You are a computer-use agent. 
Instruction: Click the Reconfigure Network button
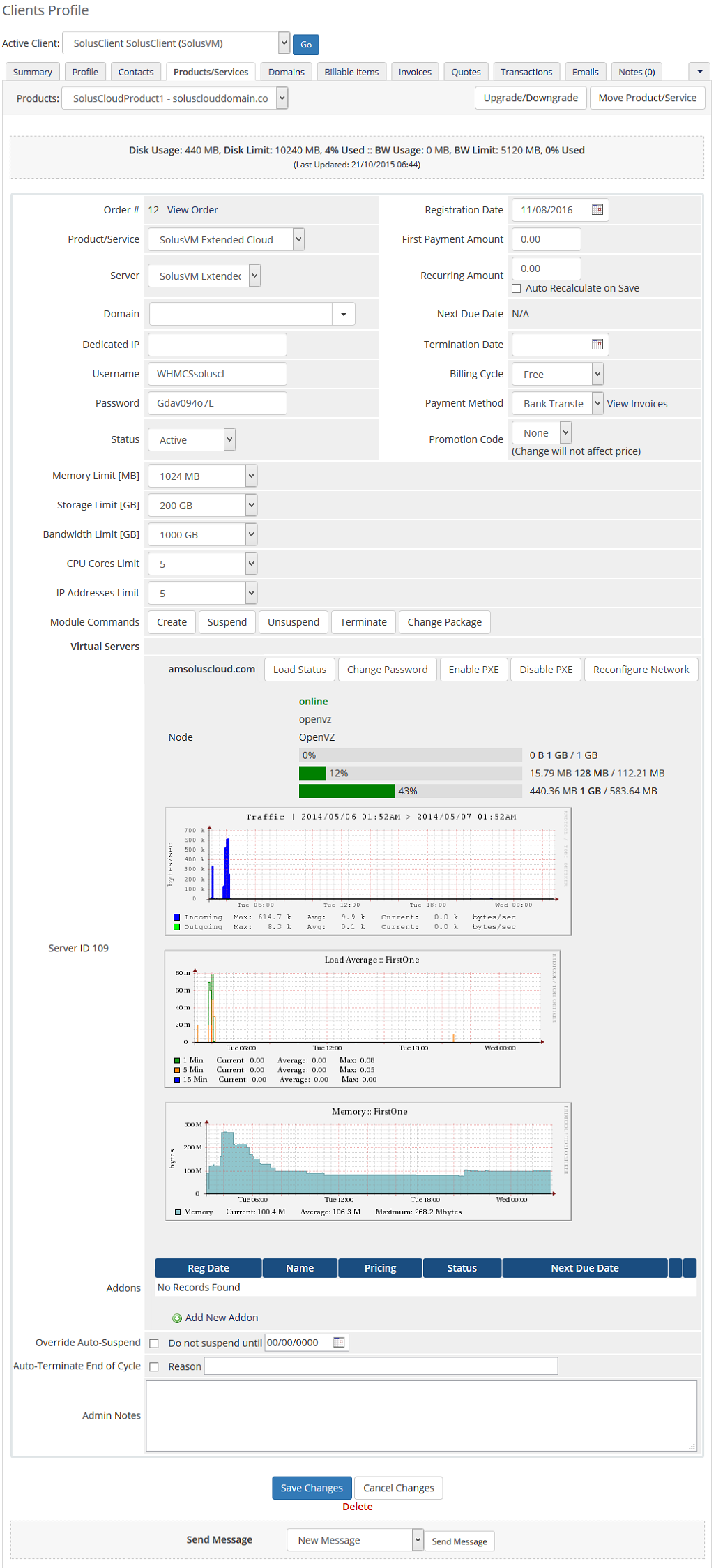click(641, 670)
